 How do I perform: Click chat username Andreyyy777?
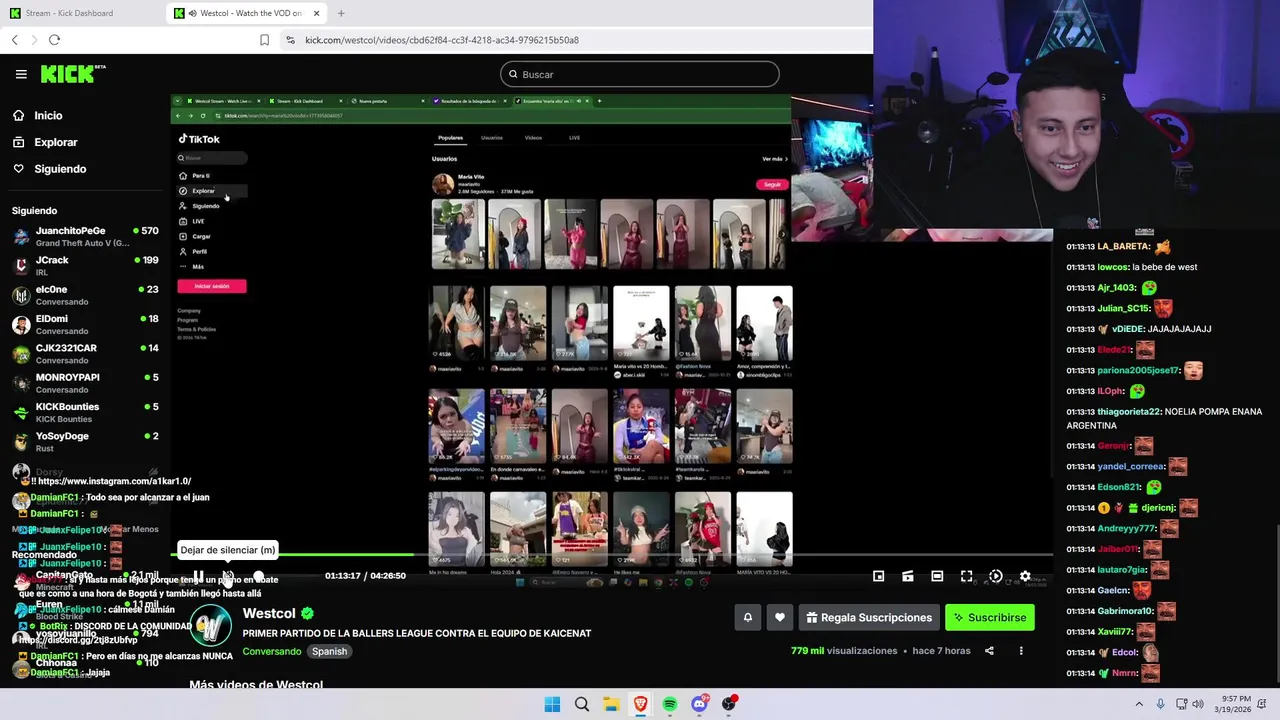[x=1126, y=528]
